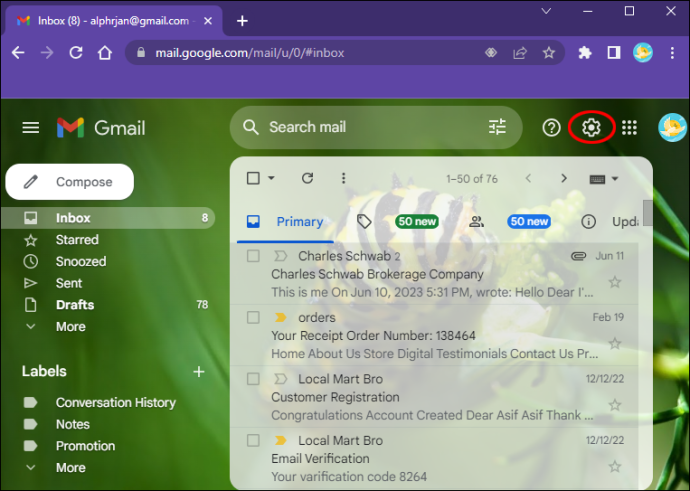Screen dimensions: 690x491
Task: Click the magnifier search icon
Action: click(x=251, y=127)
